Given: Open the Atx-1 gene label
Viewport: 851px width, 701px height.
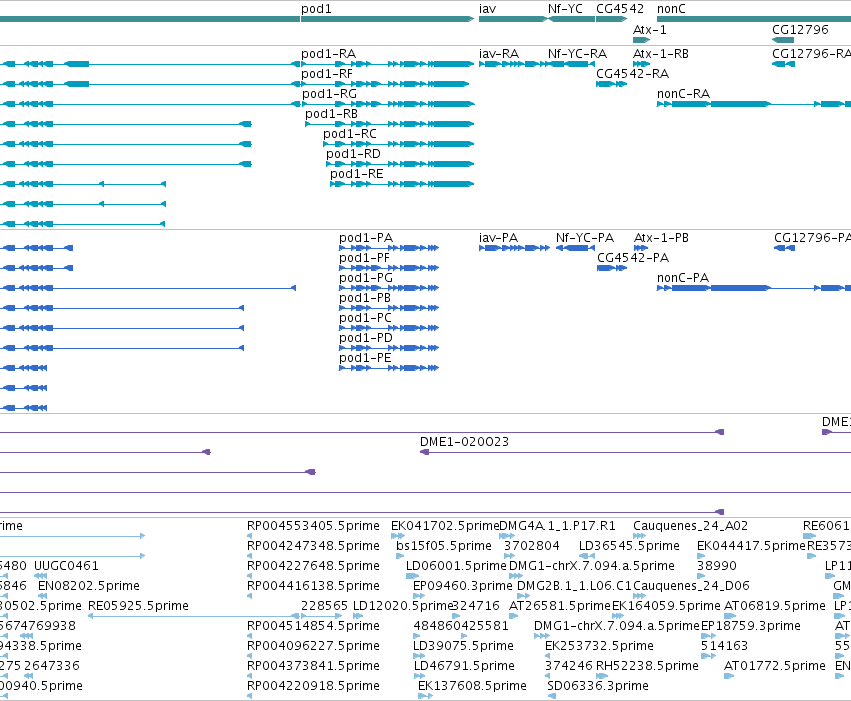Looking at the screenshot, I should pos(650,30).
